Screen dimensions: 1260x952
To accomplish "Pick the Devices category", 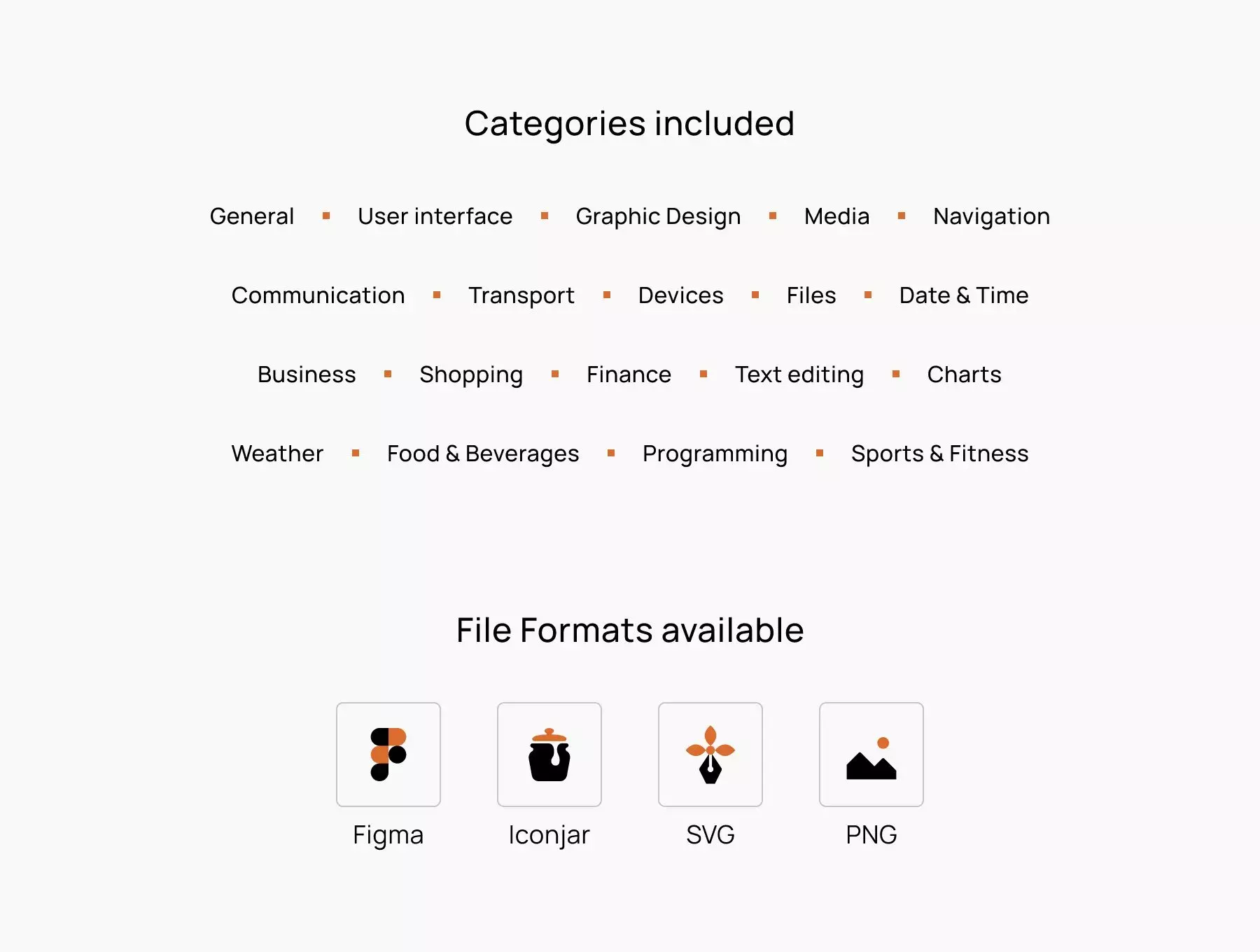I will (x=681, y=295).
